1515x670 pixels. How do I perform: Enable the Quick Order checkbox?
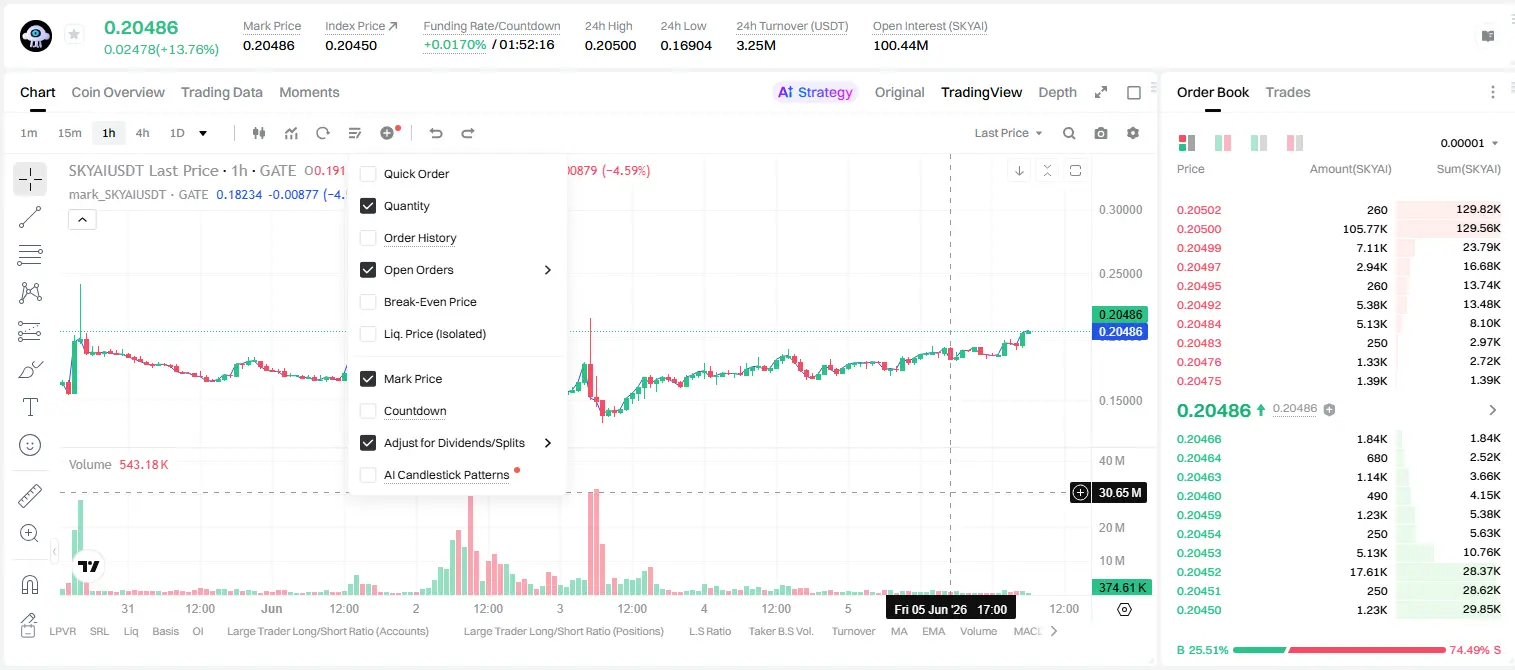coord(368,174)
